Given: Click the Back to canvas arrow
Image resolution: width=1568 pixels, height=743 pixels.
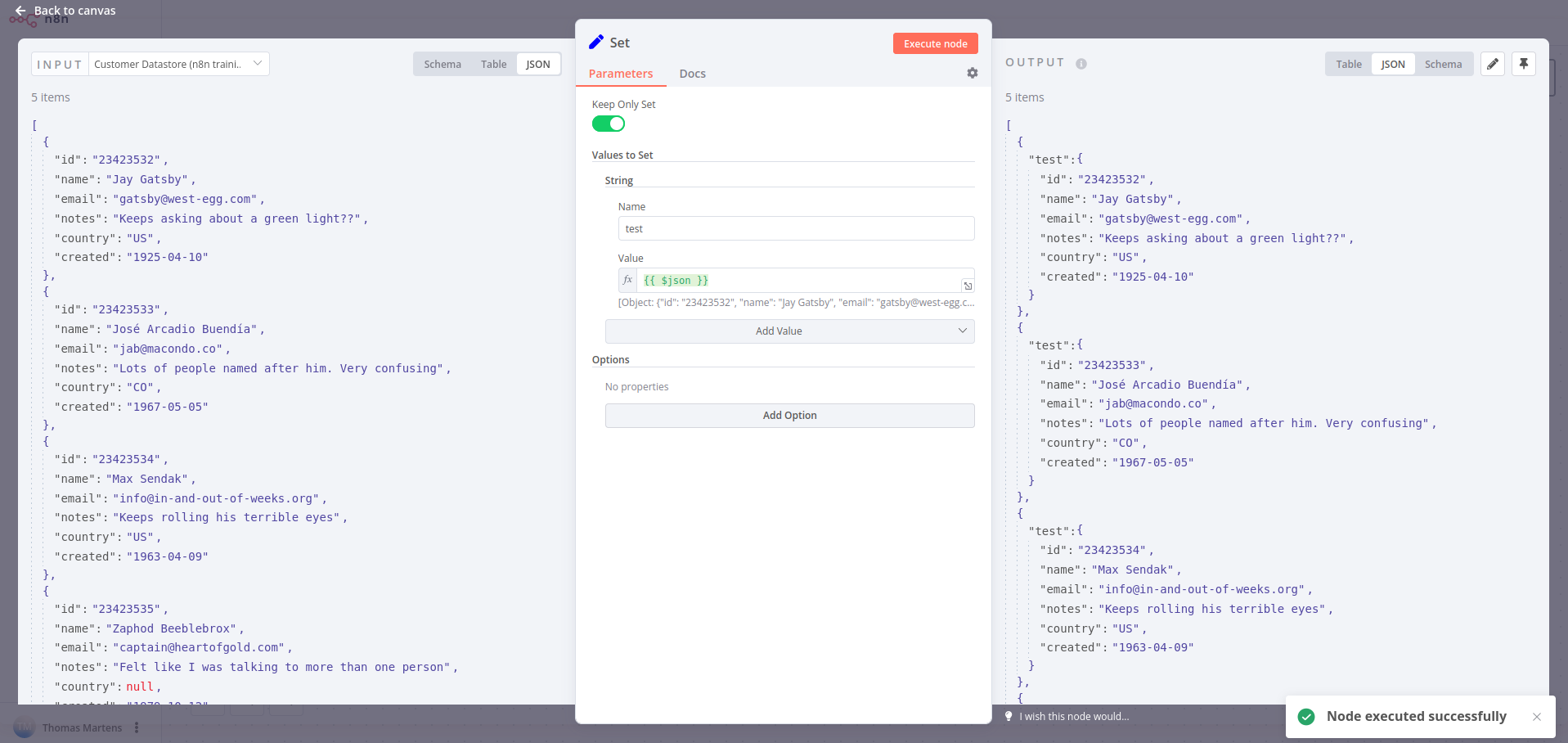Looking at the screenshot, I should [20, 11].
